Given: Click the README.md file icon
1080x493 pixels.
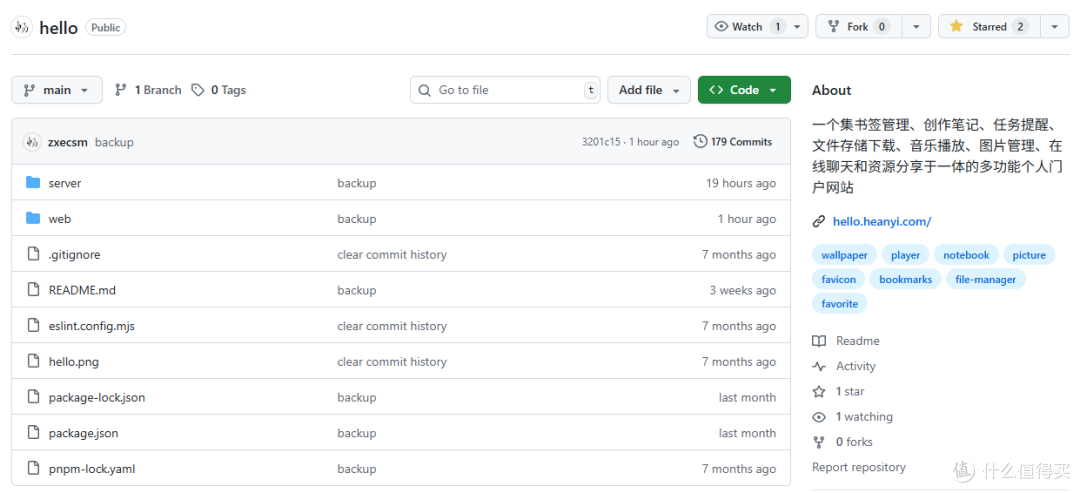Looking at the screenshot, I should pos(33,290).
